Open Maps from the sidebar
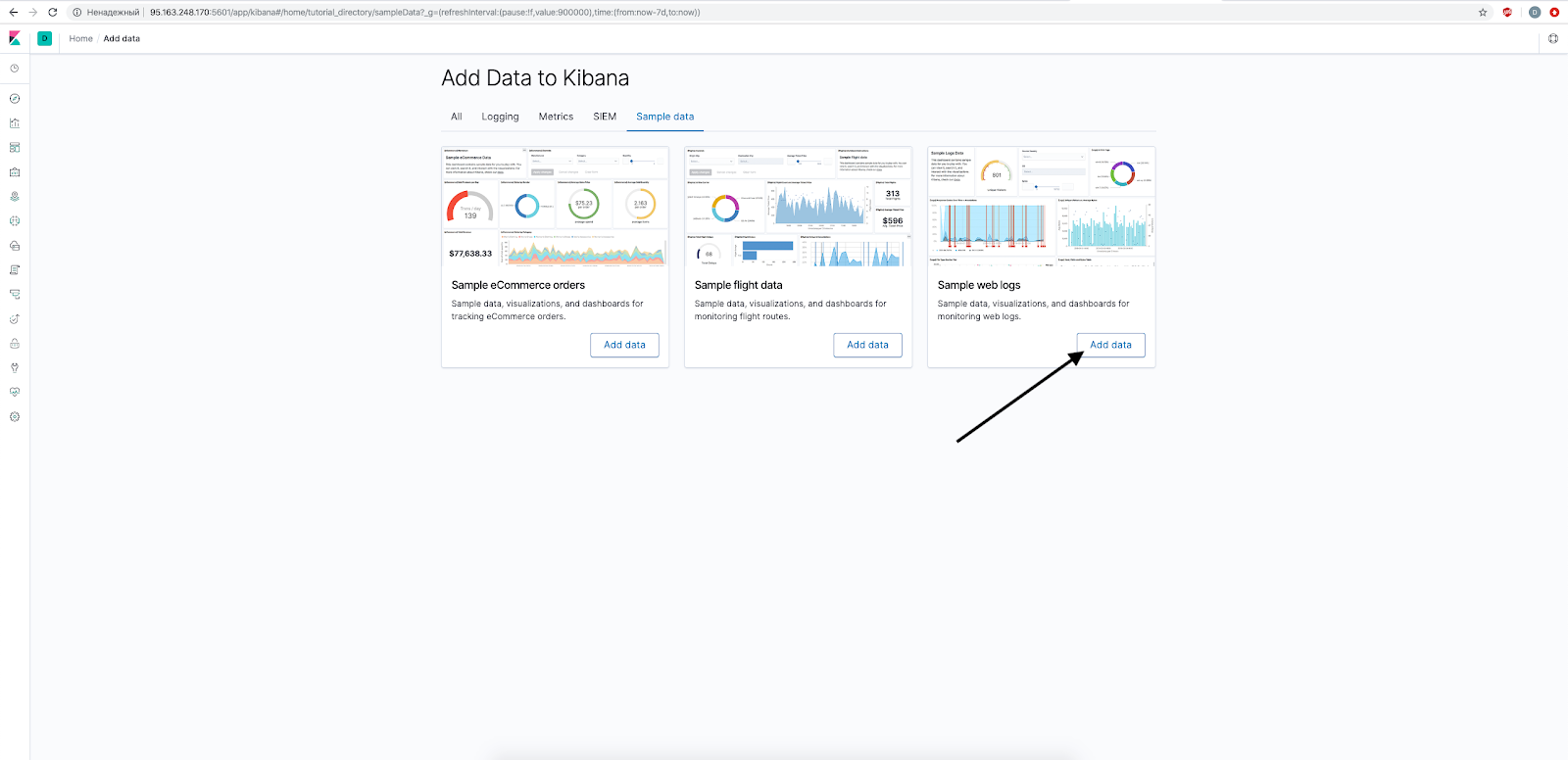The height and width of the screenshot is (760, 1568). point(15,197)
